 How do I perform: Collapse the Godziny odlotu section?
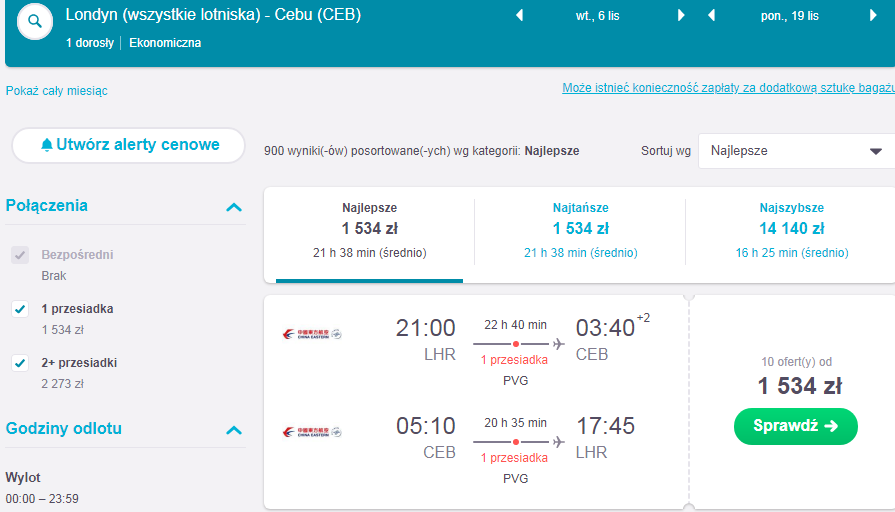(x=234, y=430)
